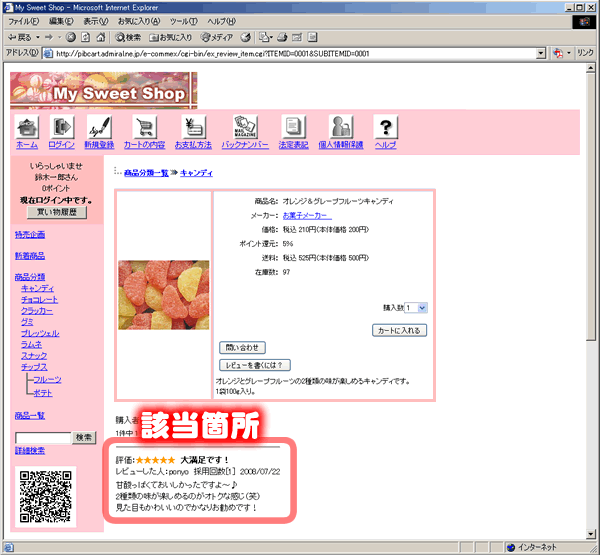Click the カートに入れる button
The height and width of the screenshot is (555, 600).
coord(399,330)
